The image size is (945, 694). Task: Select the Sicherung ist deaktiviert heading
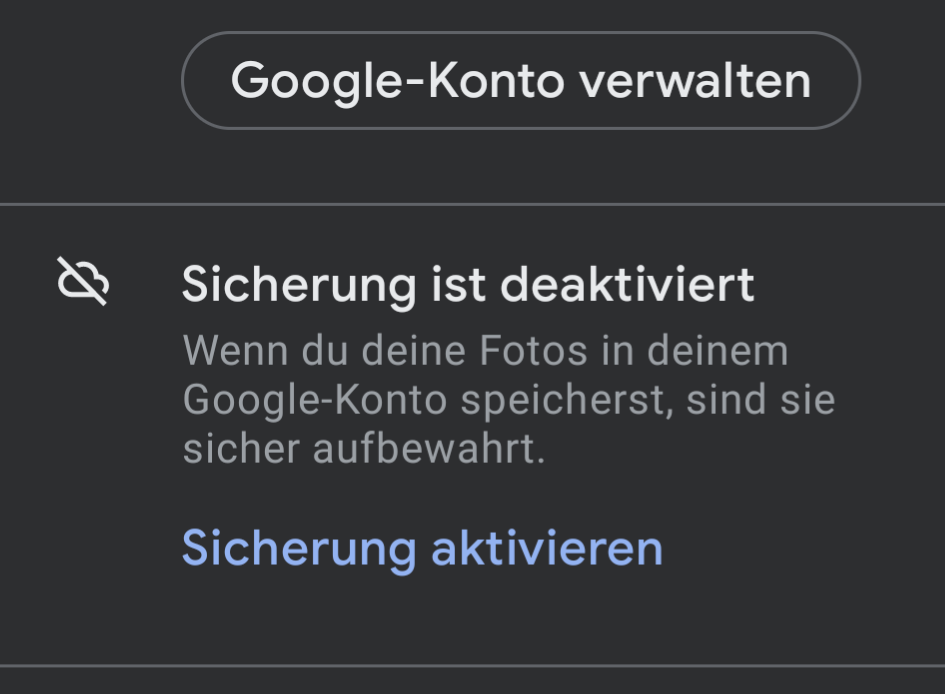point(468,284)
